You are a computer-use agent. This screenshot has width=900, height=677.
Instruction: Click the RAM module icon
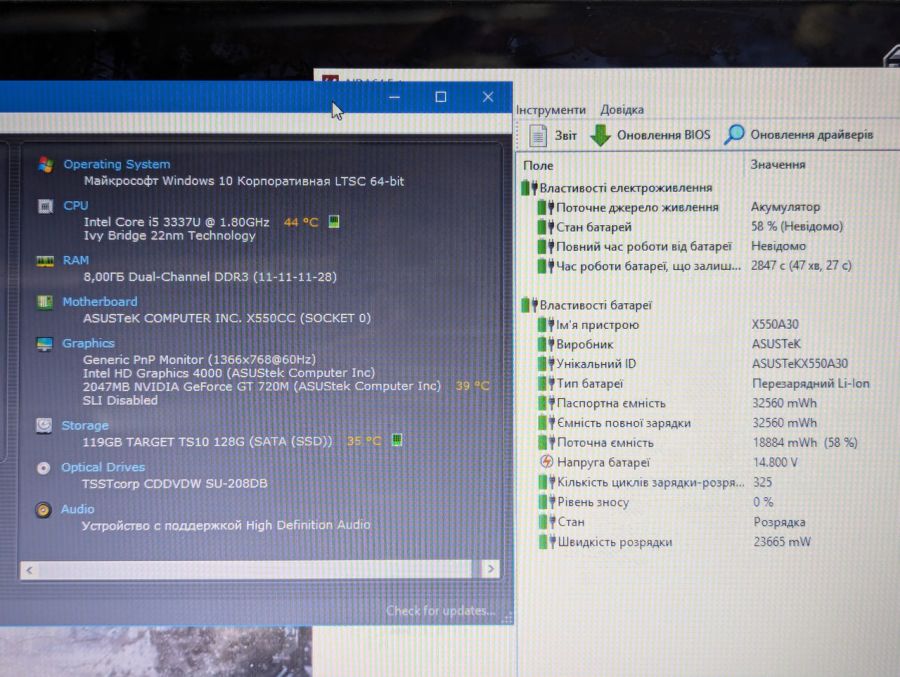pyautogui.click(x=45, y=261)
